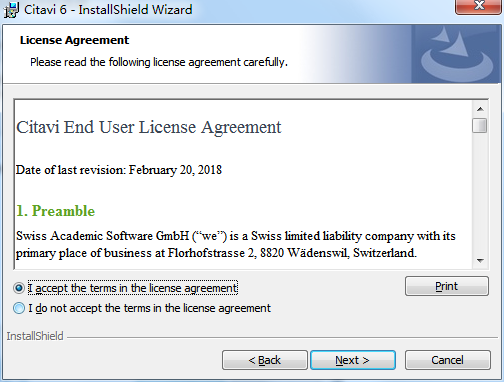Click the 'Date of last revision' line

pyautogui.click(x=119, y=170)
